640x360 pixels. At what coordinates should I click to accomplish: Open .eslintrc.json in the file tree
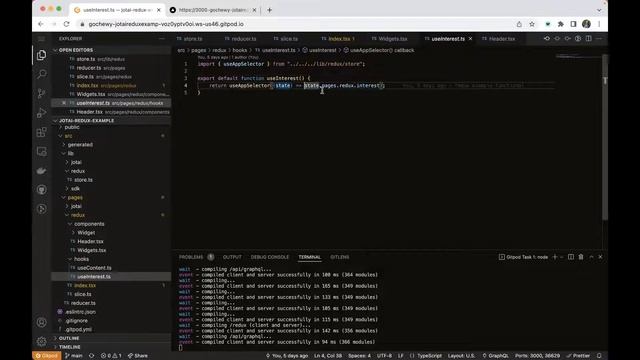point(80,312)
